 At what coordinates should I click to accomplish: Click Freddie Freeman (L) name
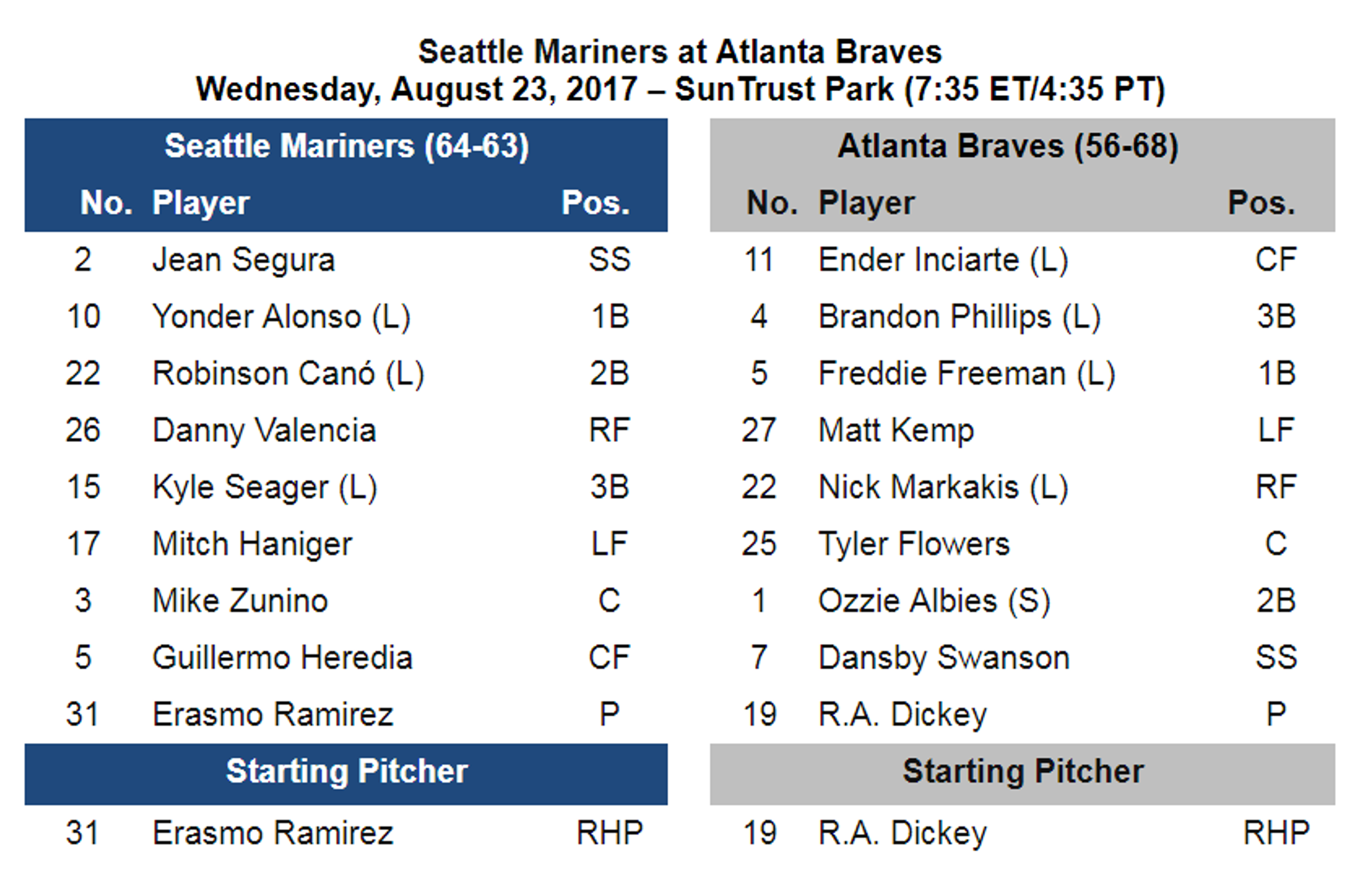pyautogui.click(x=967, y=374)
